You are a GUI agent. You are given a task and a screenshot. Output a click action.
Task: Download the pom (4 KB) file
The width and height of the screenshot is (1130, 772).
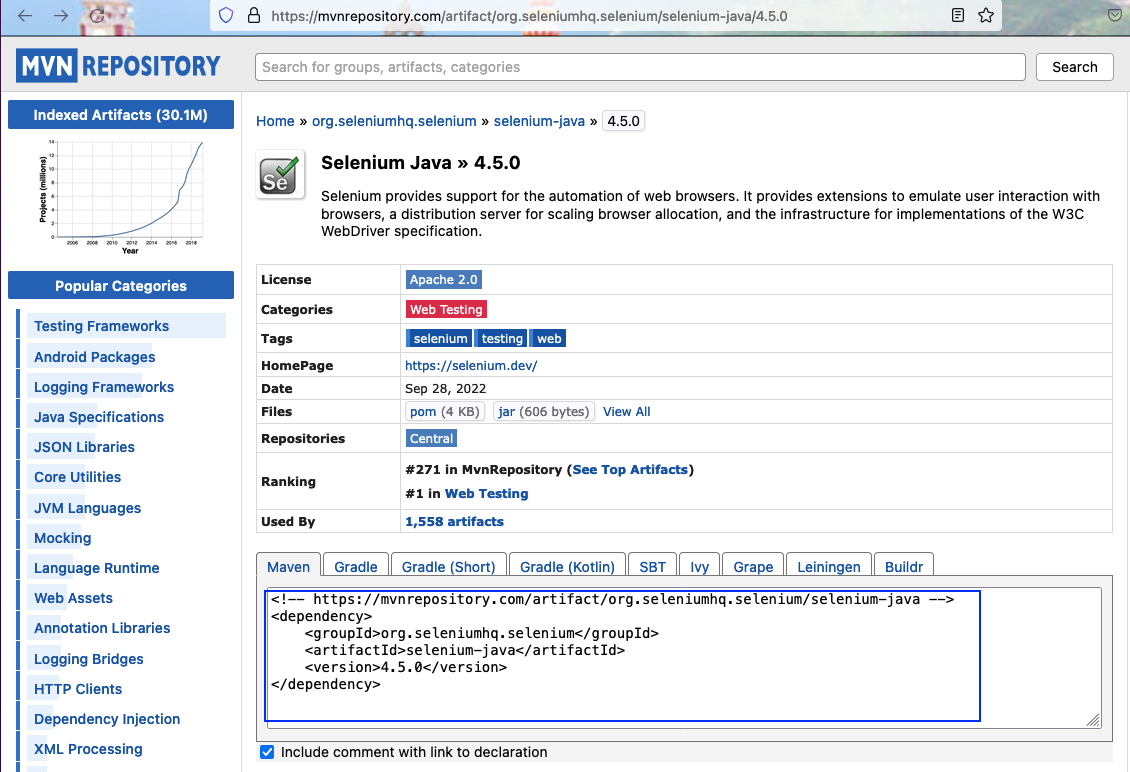pos(445,412)
